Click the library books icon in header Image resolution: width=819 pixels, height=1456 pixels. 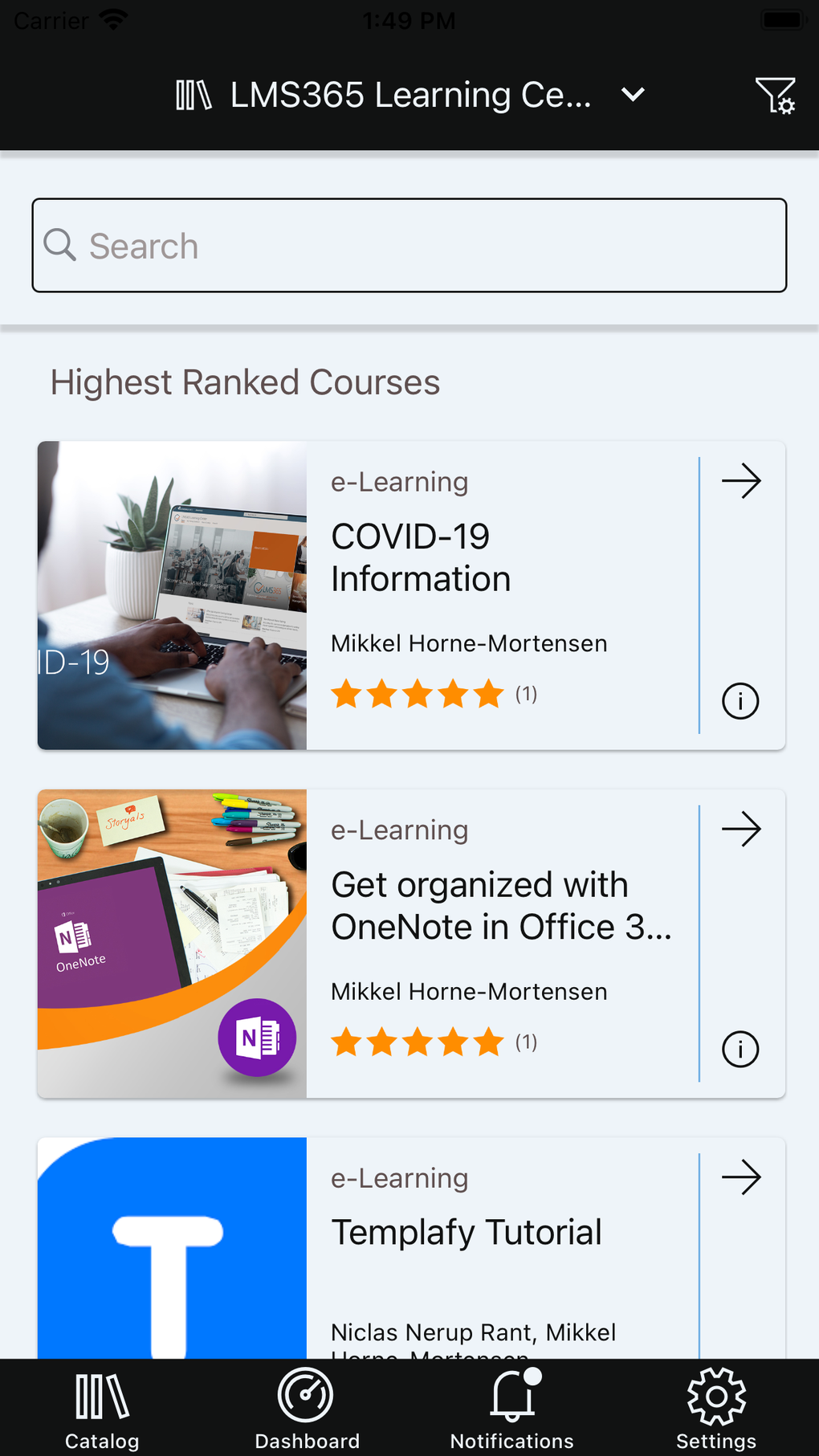[194, 95]
